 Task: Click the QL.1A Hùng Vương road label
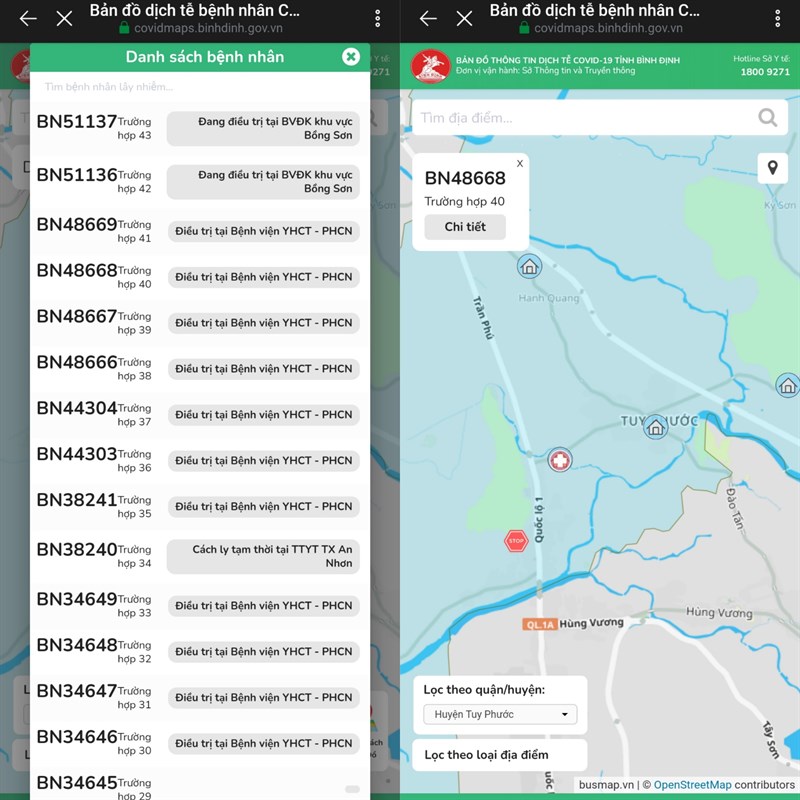[x=573, y=623]
